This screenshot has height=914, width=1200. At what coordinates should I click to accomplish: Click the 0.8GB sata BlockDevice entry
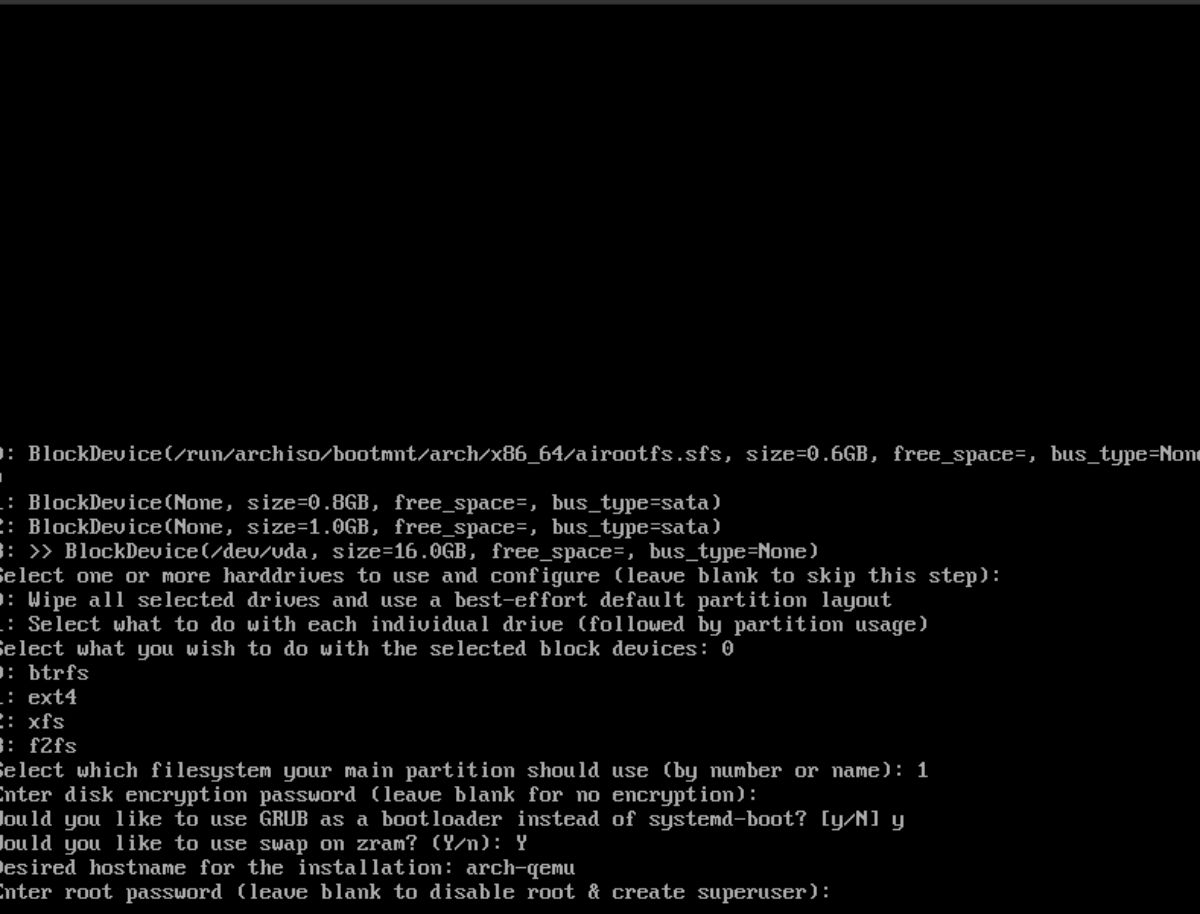click(x=360, y=503)
